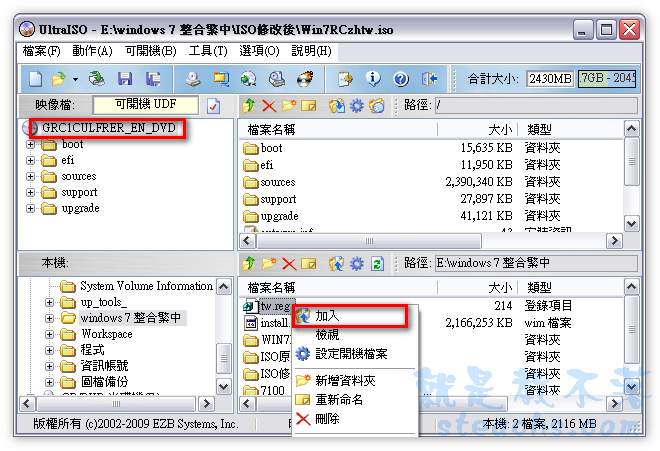660x451 pixels.
Task: Click the Add to image icon in local toolbar
Action: pos(336,264)
